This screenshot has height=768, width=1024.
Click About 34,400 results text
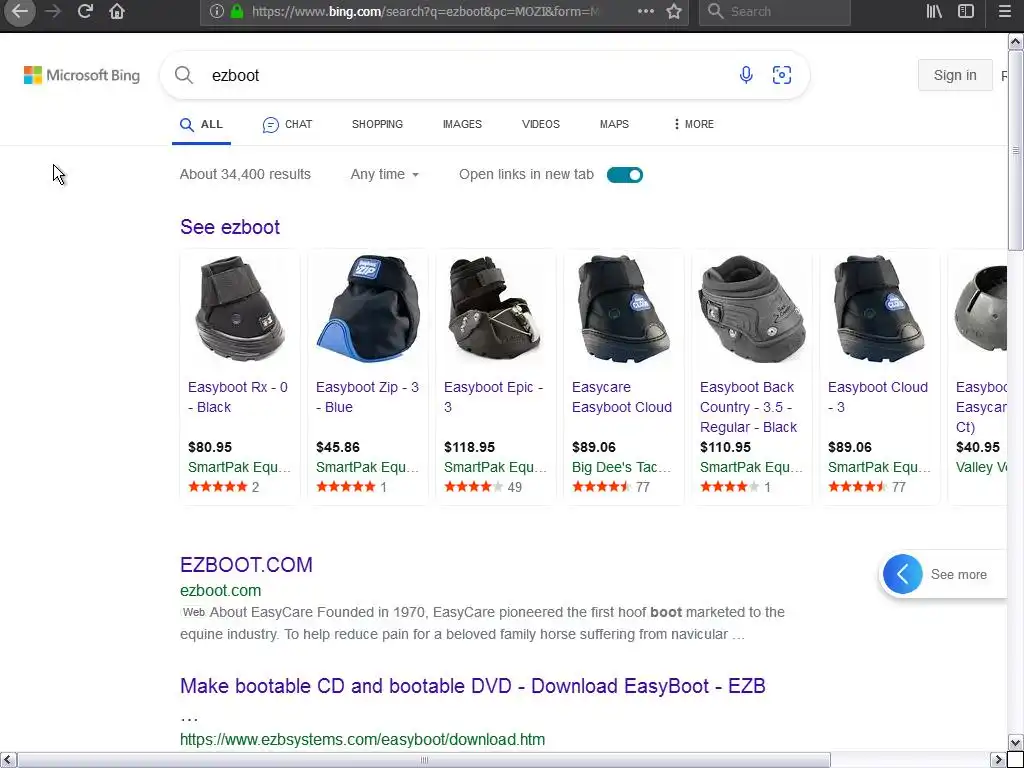245,174
